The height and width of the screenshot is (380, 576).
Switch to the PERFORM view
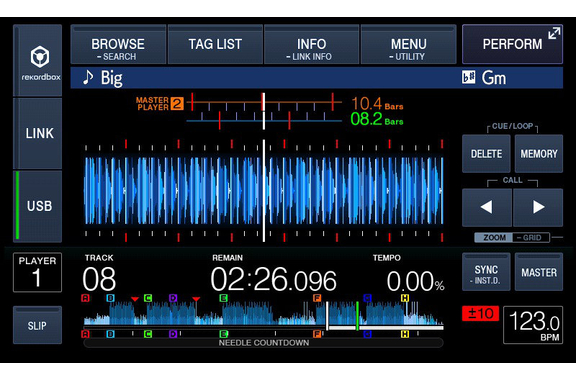512,44
